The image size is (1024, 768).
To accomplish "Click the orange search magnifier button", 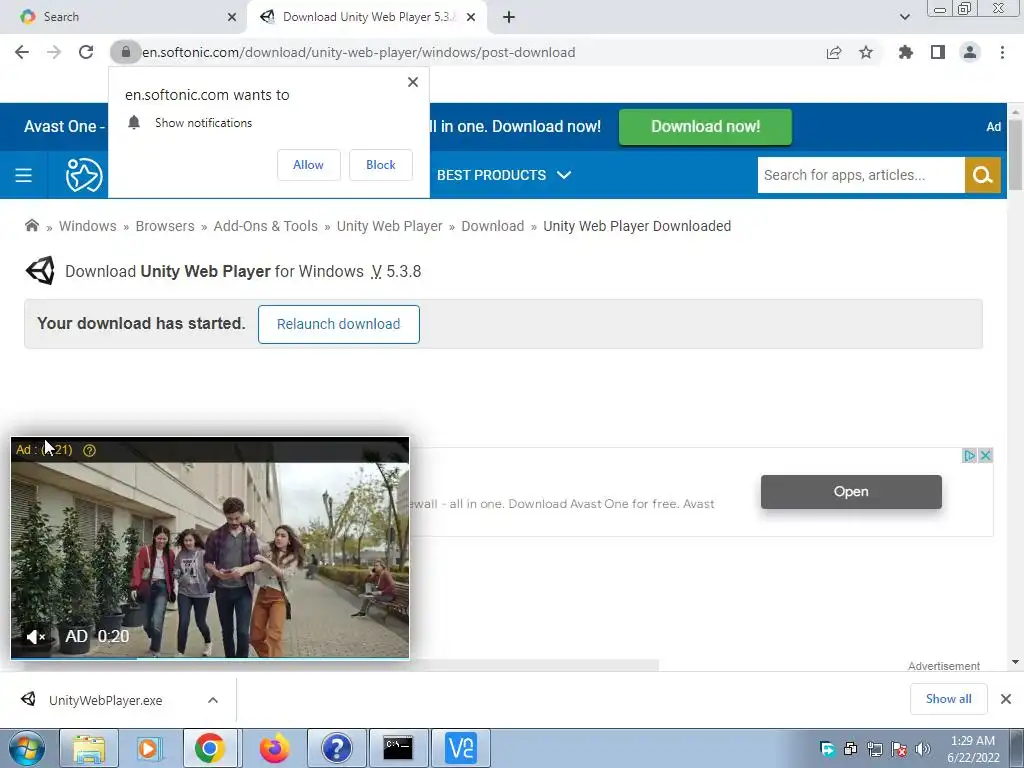I will point(983,175).
